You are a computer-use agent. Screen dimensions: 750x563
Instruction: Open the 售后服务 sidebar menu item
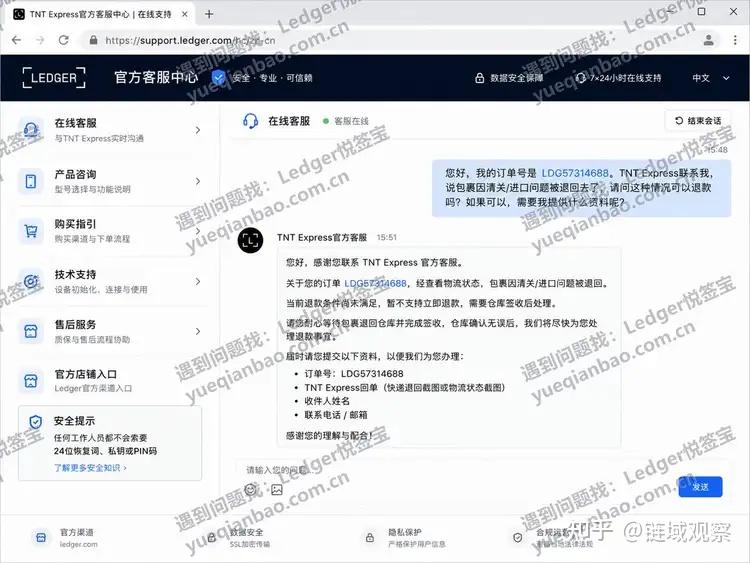click(111, 331)
